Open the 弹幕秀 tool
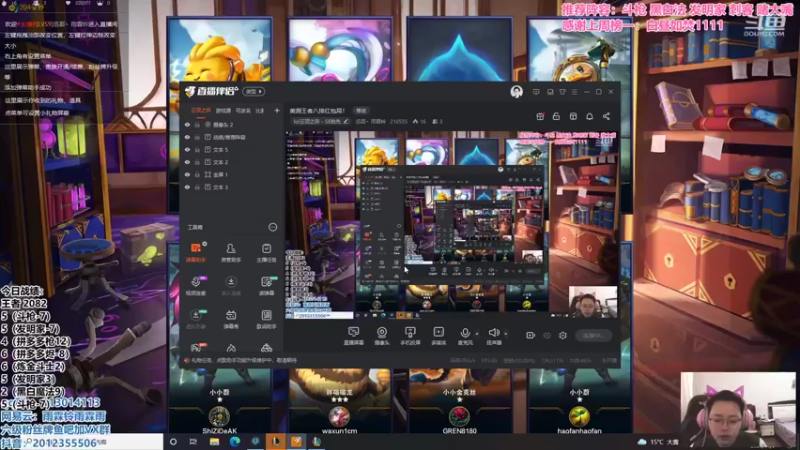The image size is (800, 450). [x=231, y=319]
